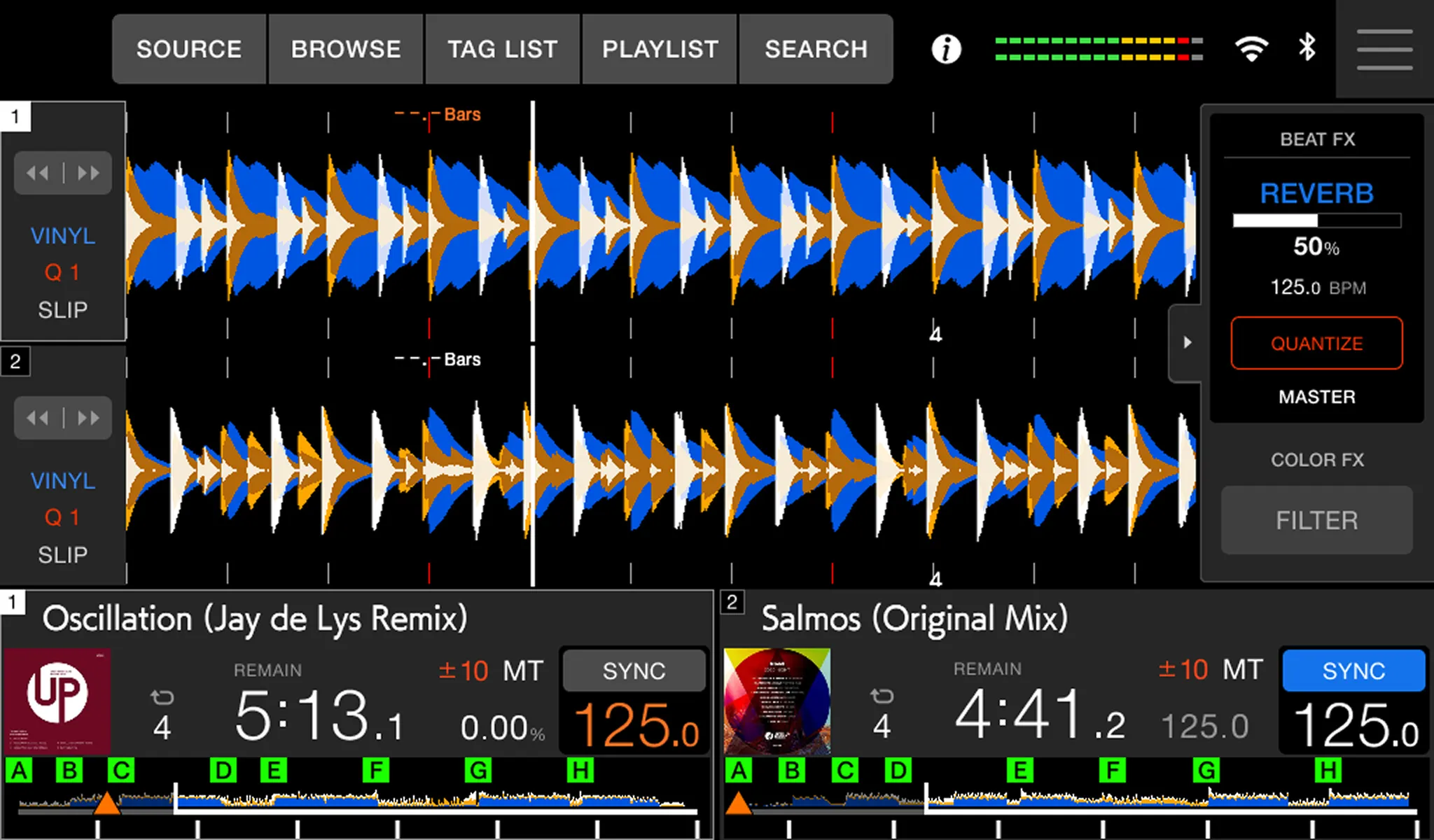Toggle deck 1 MT master tempo

pos(523,671)
